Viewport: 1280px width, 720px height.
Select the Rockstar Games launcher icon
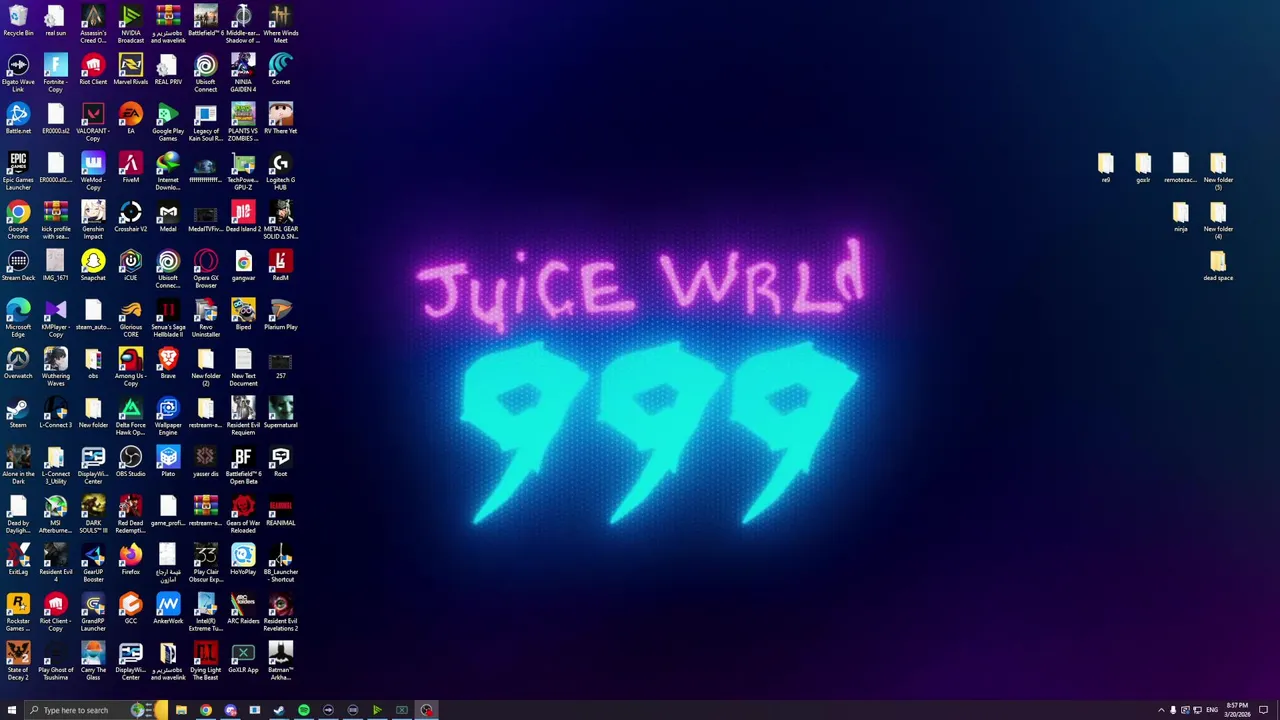tap(18, 612)
